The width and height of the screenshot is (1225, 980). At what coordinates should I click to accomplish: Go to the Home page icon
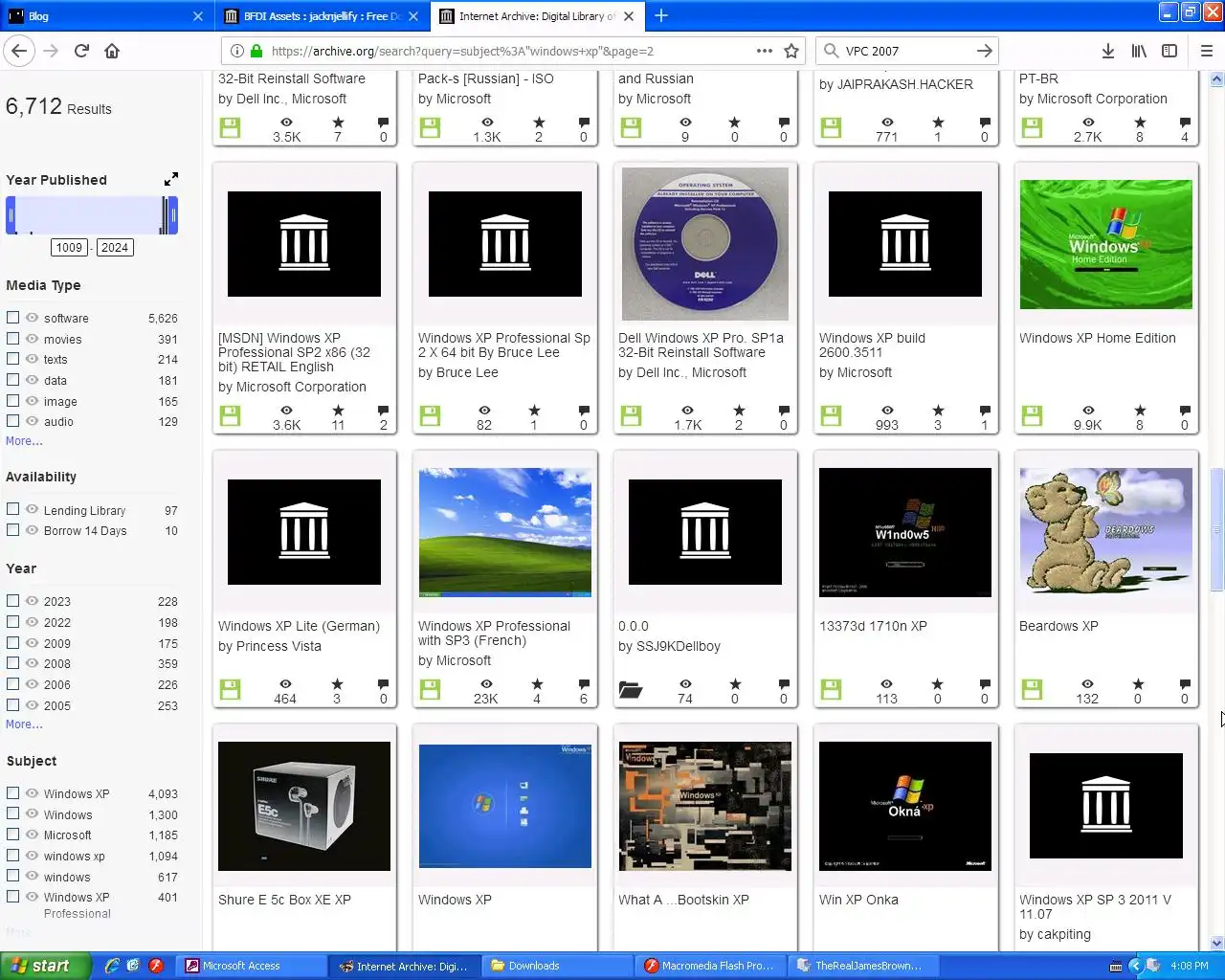112,51
